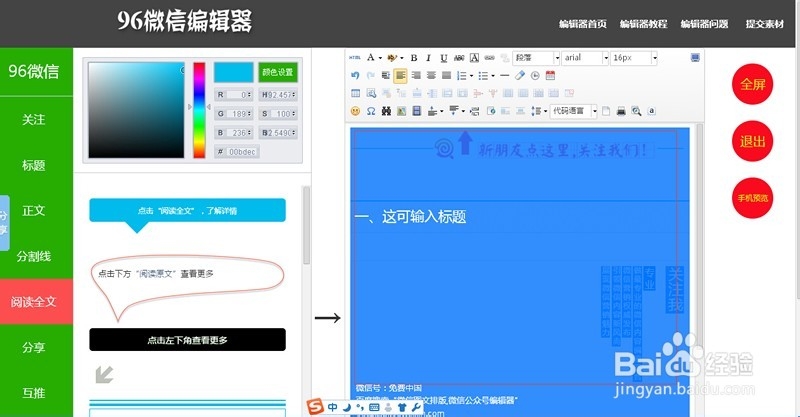Expand unordered list style arrow

point(493,76)
